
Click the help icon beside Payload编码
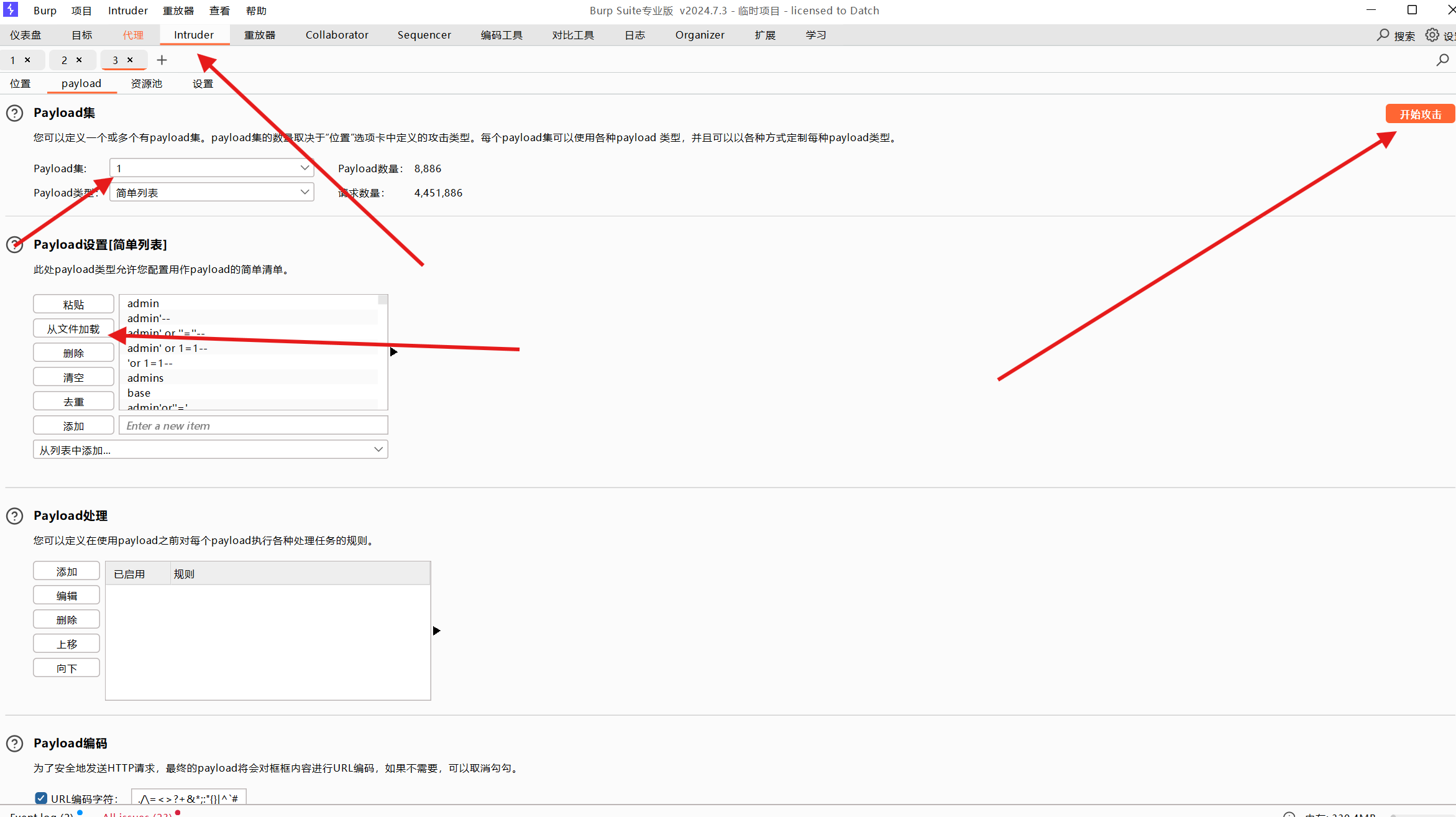pos(14,744)
